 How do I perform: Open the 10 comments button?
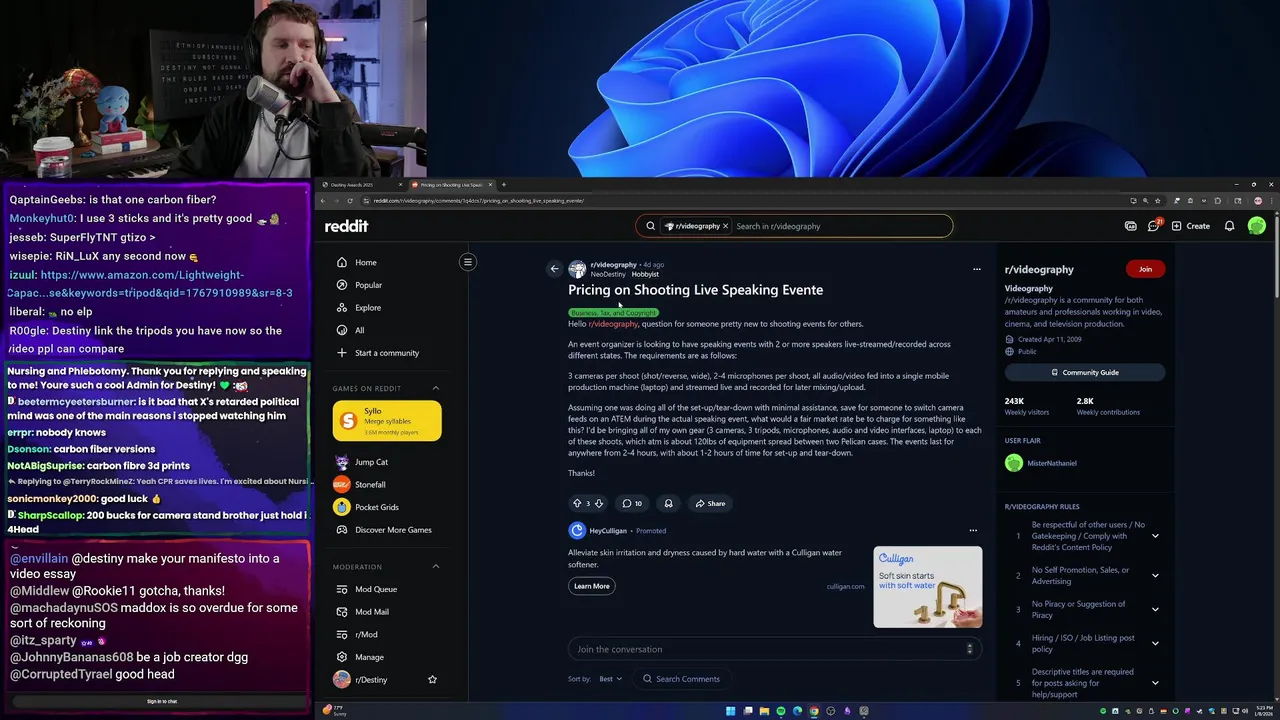[x=632, y=503]
